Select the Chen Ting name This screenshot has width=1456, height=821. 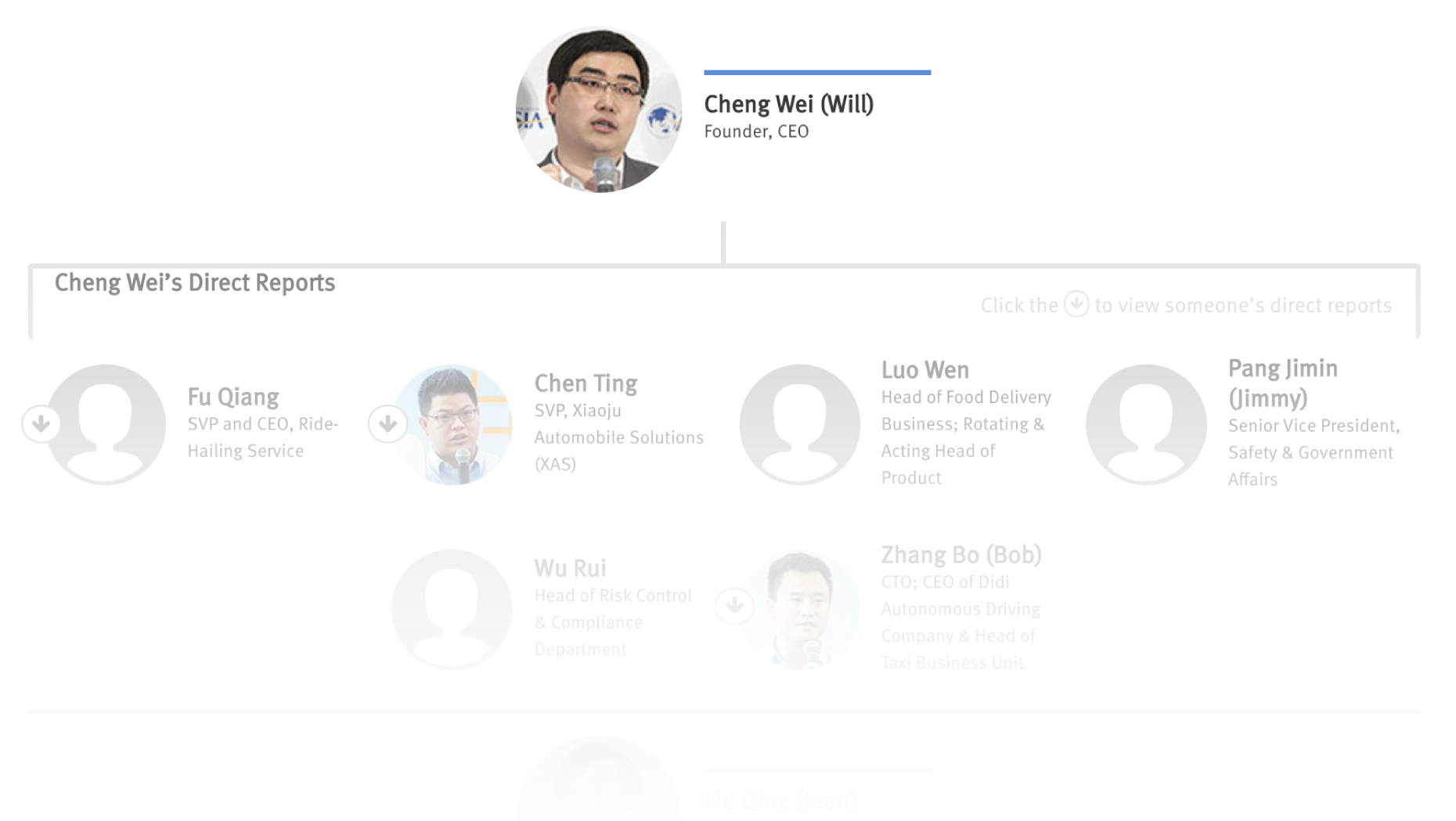586,383
